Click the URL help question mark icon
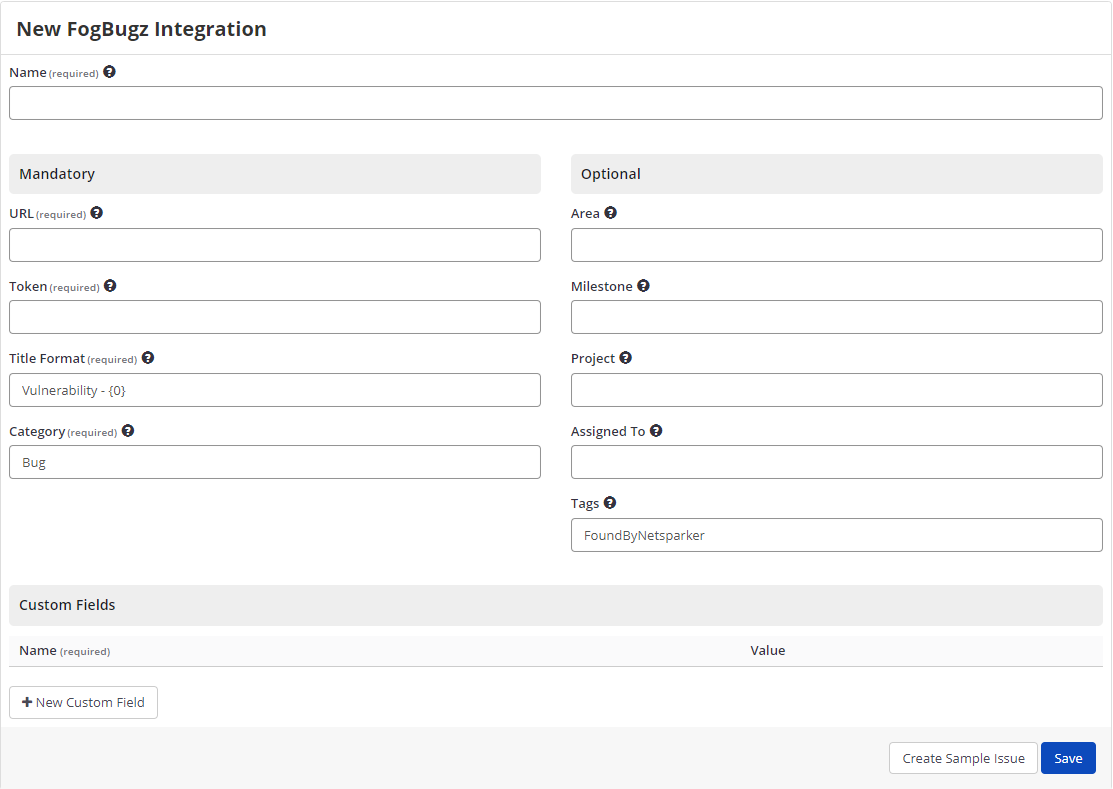 point(96,212)
